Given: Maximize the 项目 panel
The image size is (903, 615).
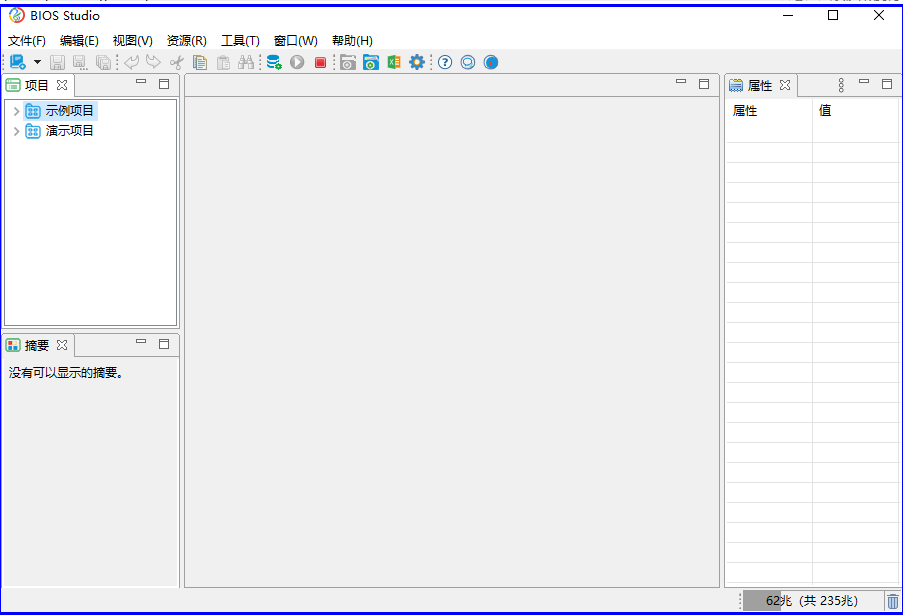Looking at the screenshot, I should coord(164,84).
